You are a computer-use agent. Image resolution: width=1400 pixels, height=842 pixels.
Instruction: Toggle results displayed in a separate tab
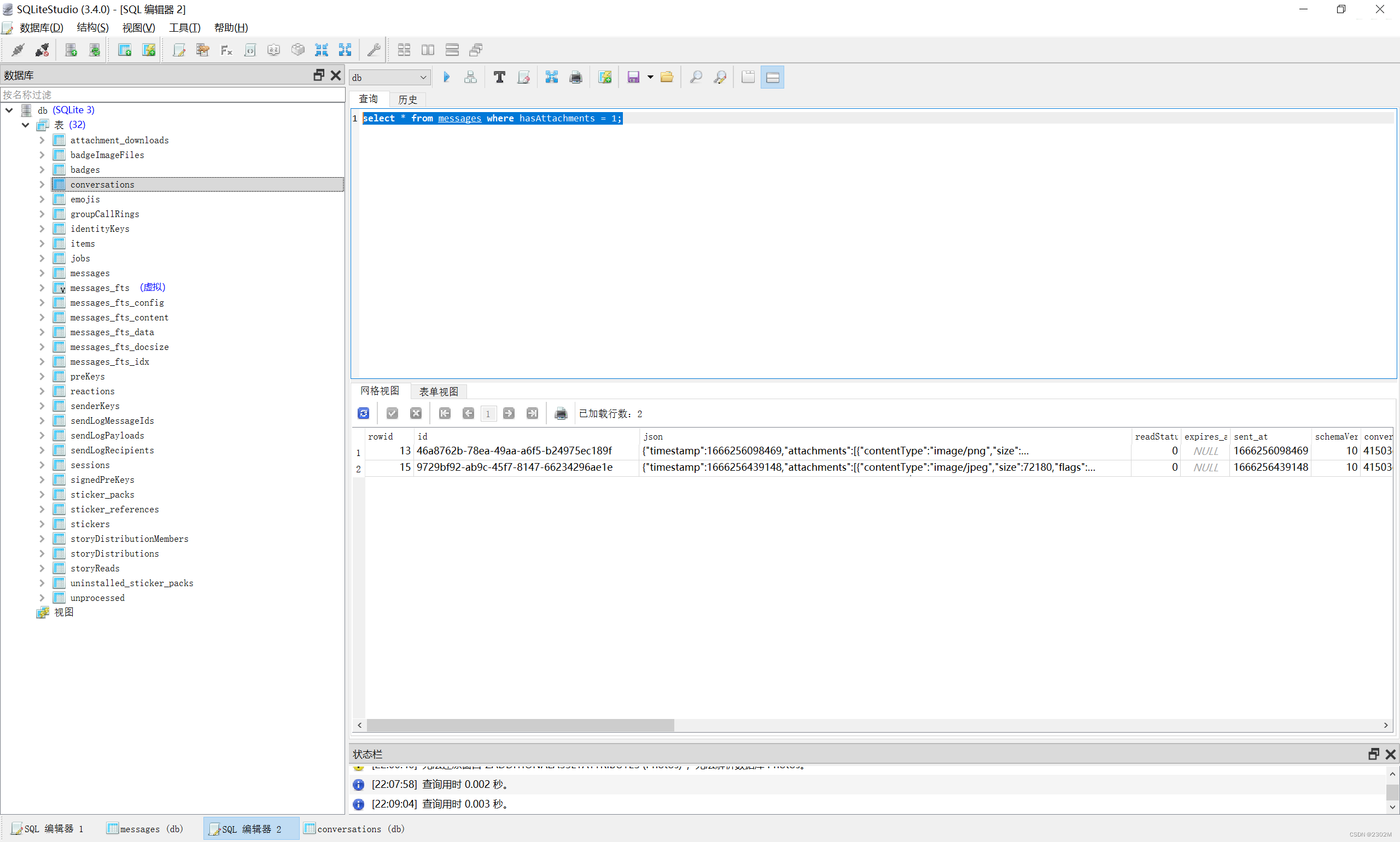click(x=748, y=77)
